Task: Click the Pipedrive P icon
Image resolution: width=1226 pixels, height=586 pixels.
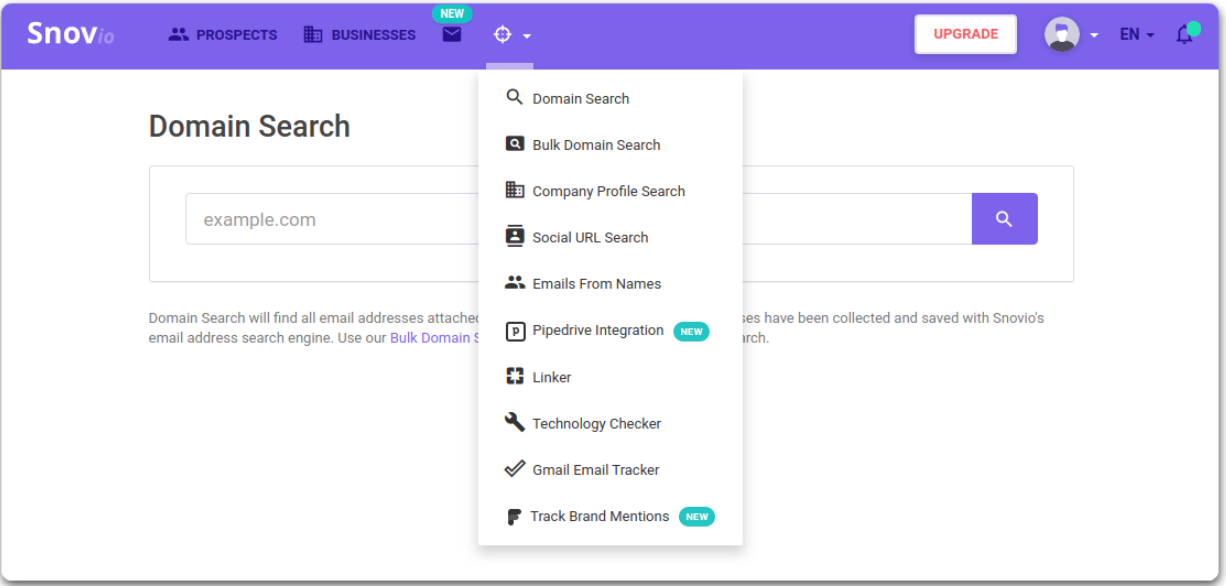Action: [x=515, y=331]
